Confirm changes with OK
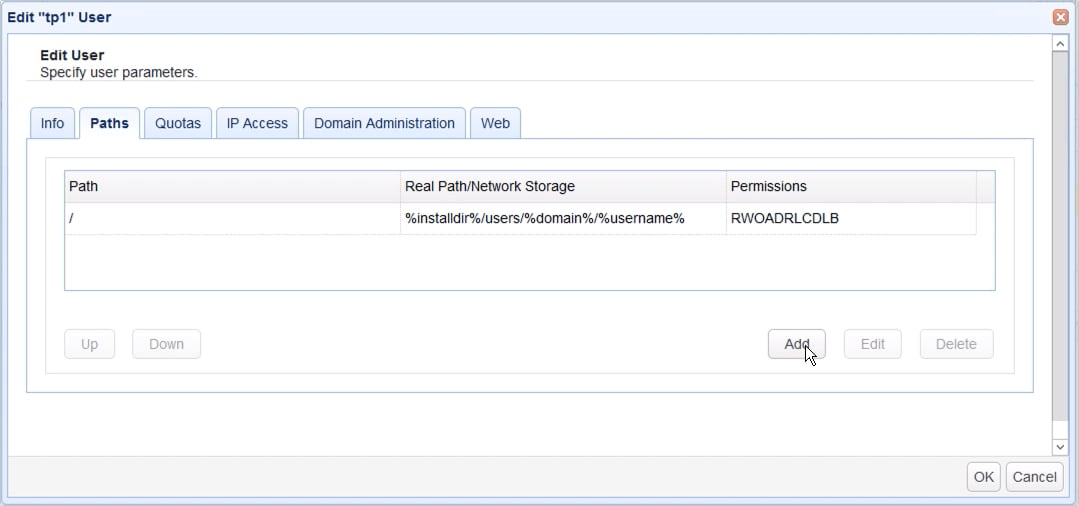Viewport: 1079px width, 506px height. point(983,477)
